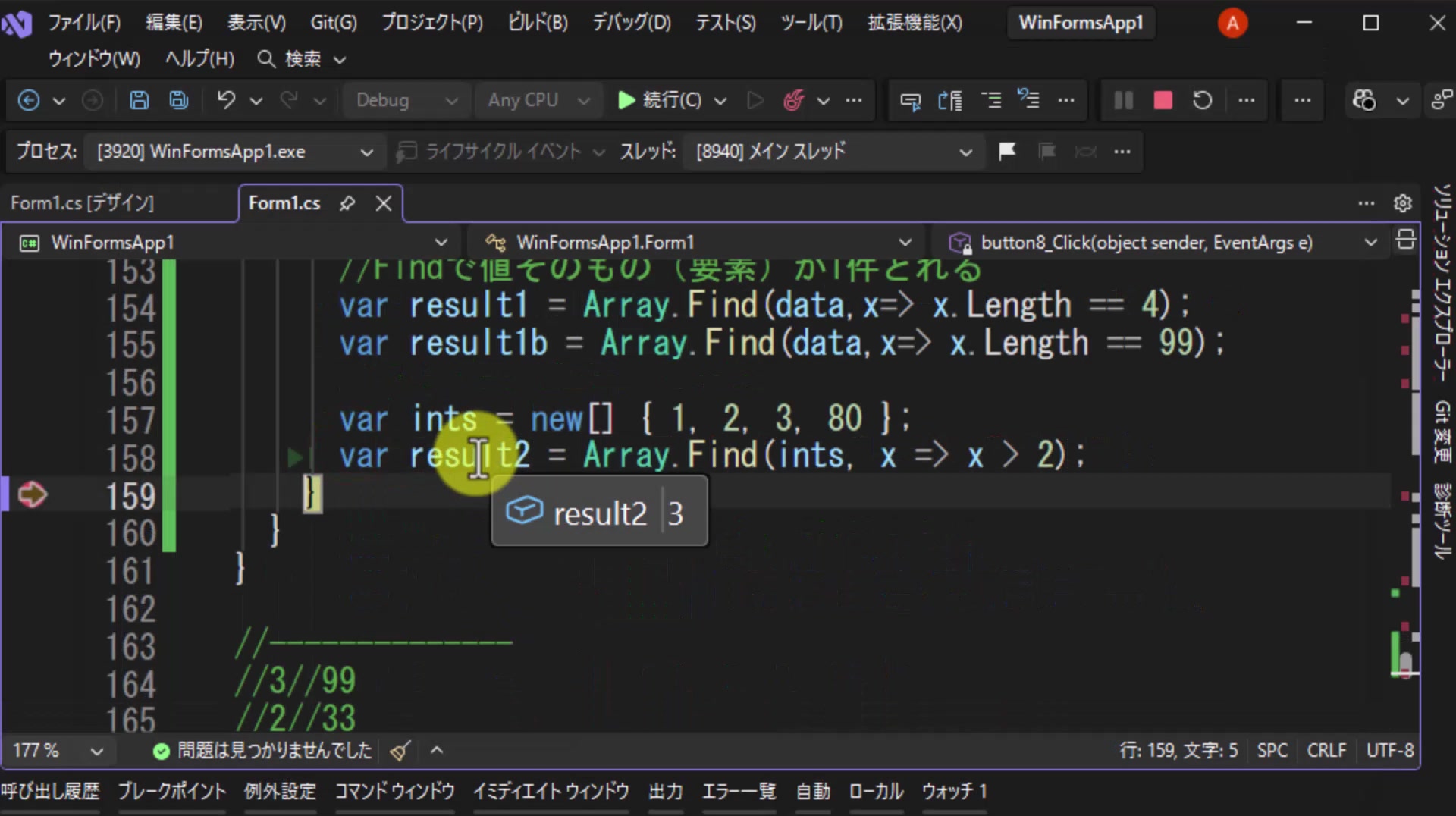Click the 問題は見つかりませんでした status
The width and height of the screenshot is (1456, 816).
coord(262,751)
